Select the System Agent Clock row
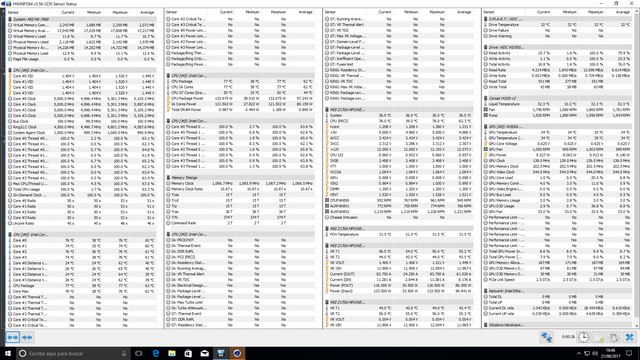640x360 pixels. point(82,133)
